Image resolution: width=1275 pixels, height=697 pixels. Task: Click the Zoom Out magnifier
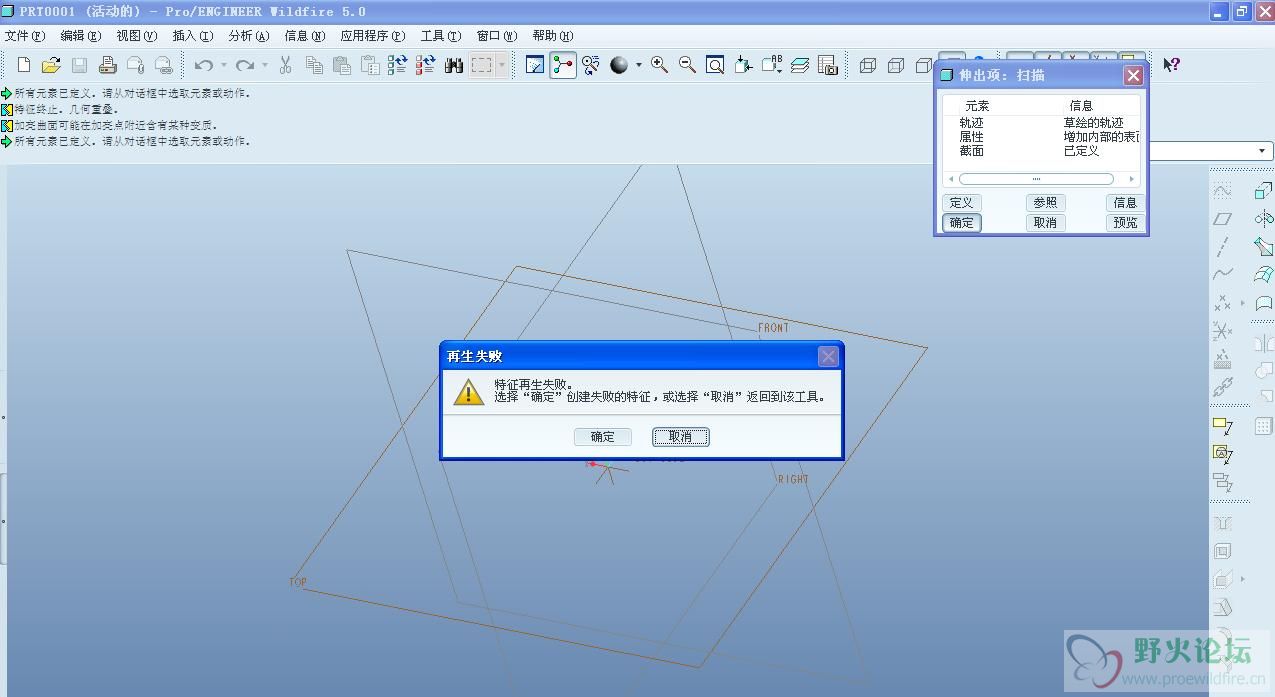688,65
